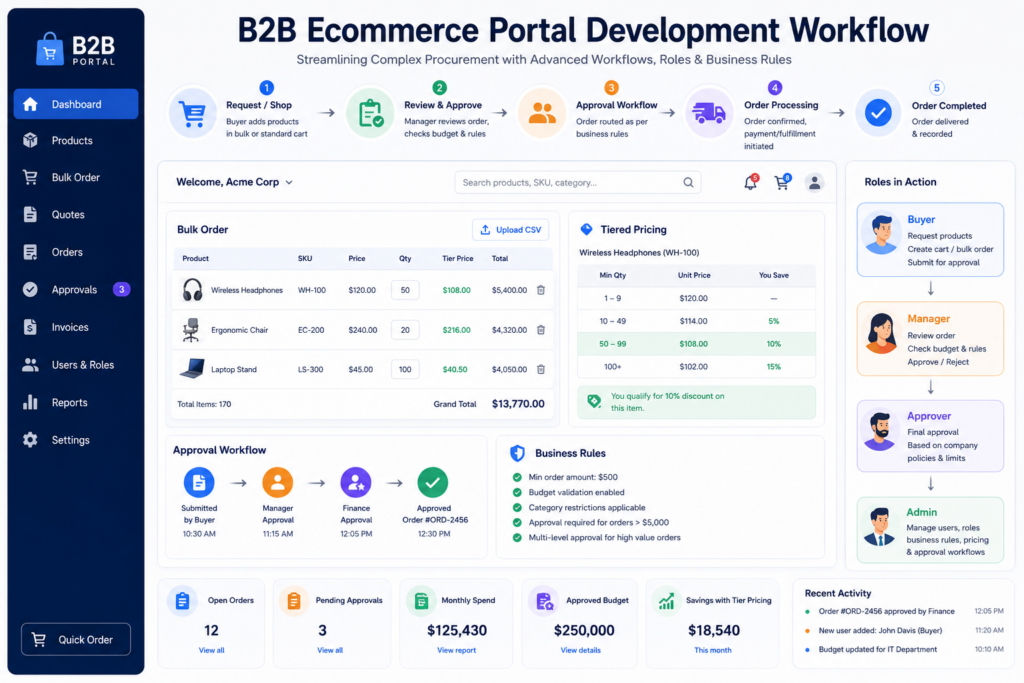Click the Order Processing truck step icon
This screenshot has width=1024, height=683.
tap(709, 113)
